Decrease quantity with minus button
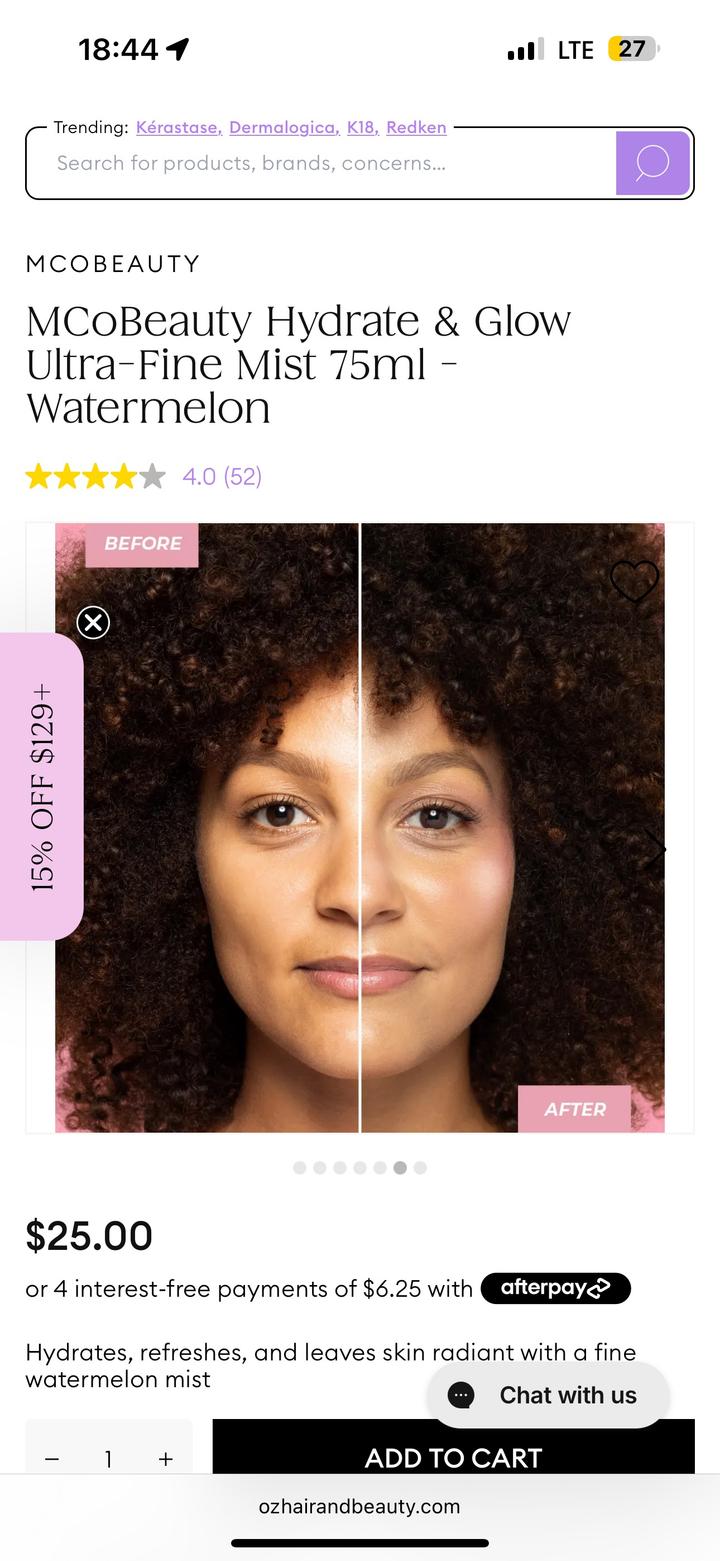Image resolution: width=720 pixels, height=1561 pixels. [52, 1459]
